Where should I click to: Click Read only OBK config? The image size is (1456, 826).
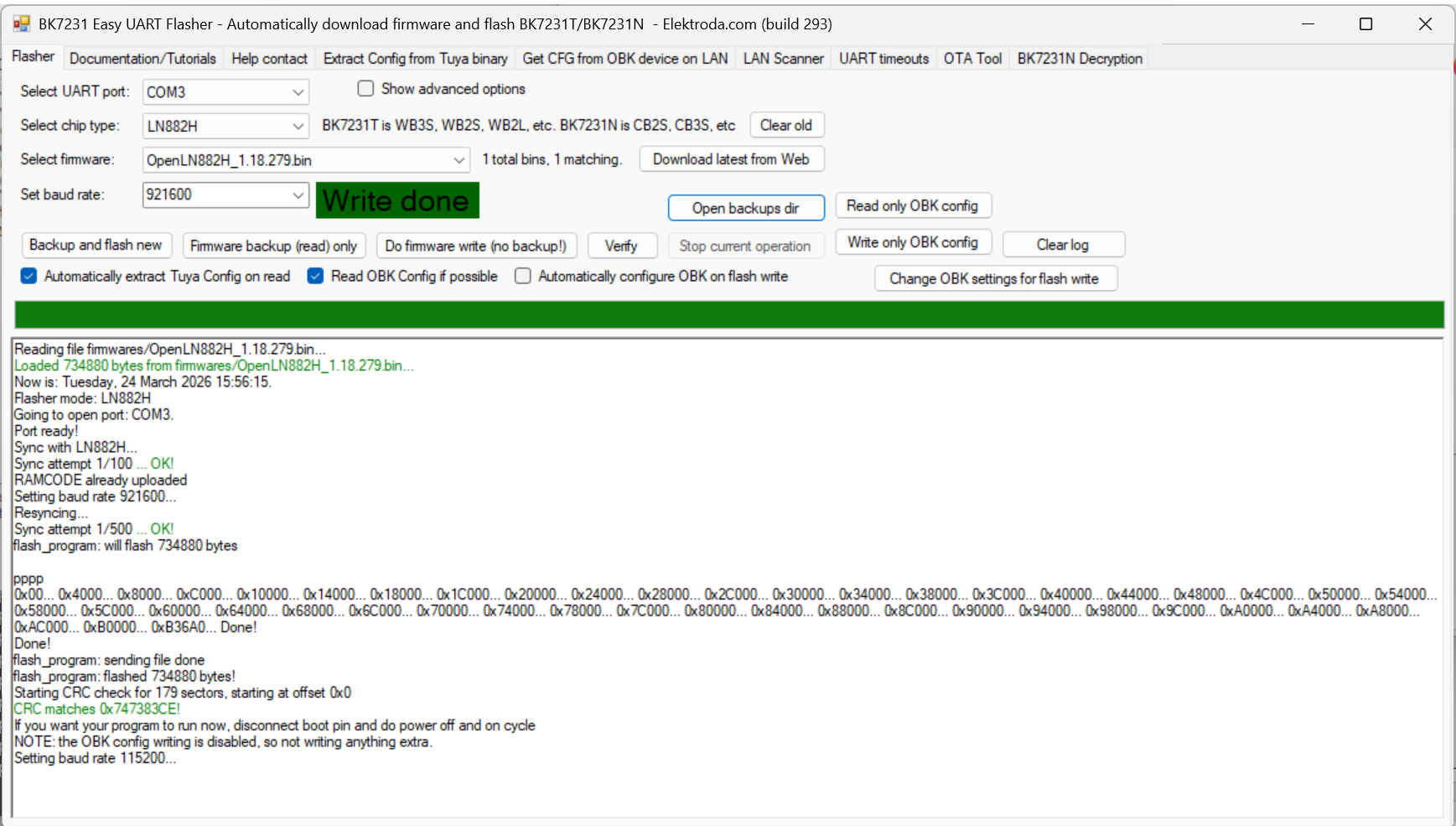[x=913, y=206]
